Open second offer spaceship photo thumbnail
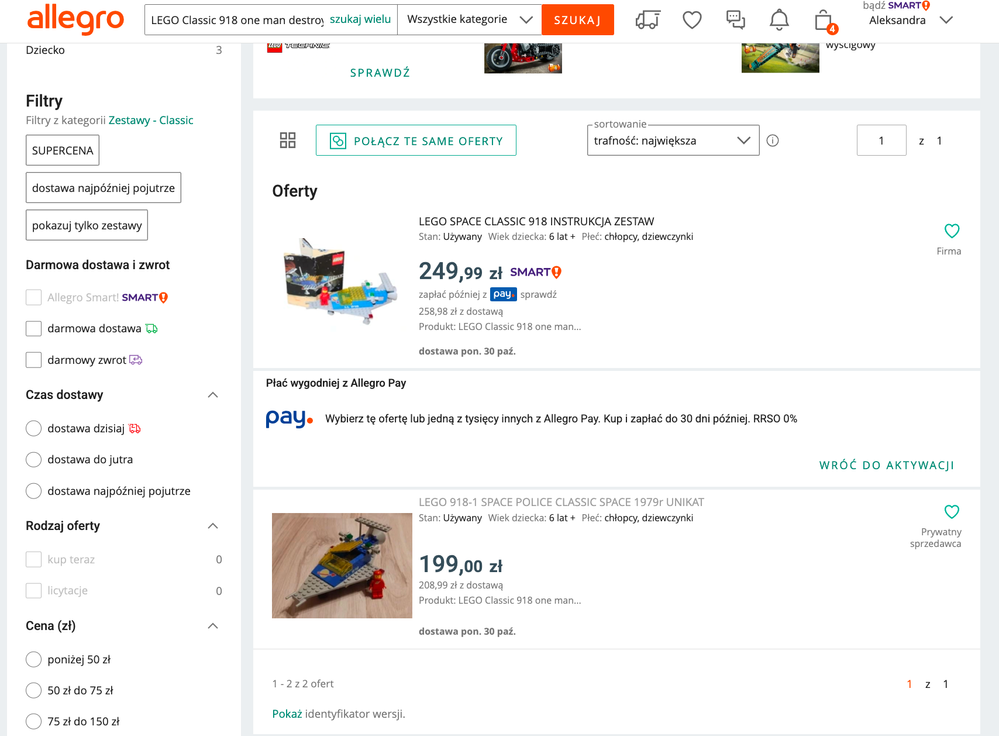Image resolution: width=999 pixels, height=736 pixels. pyautogui.click(x=341, y=565)
